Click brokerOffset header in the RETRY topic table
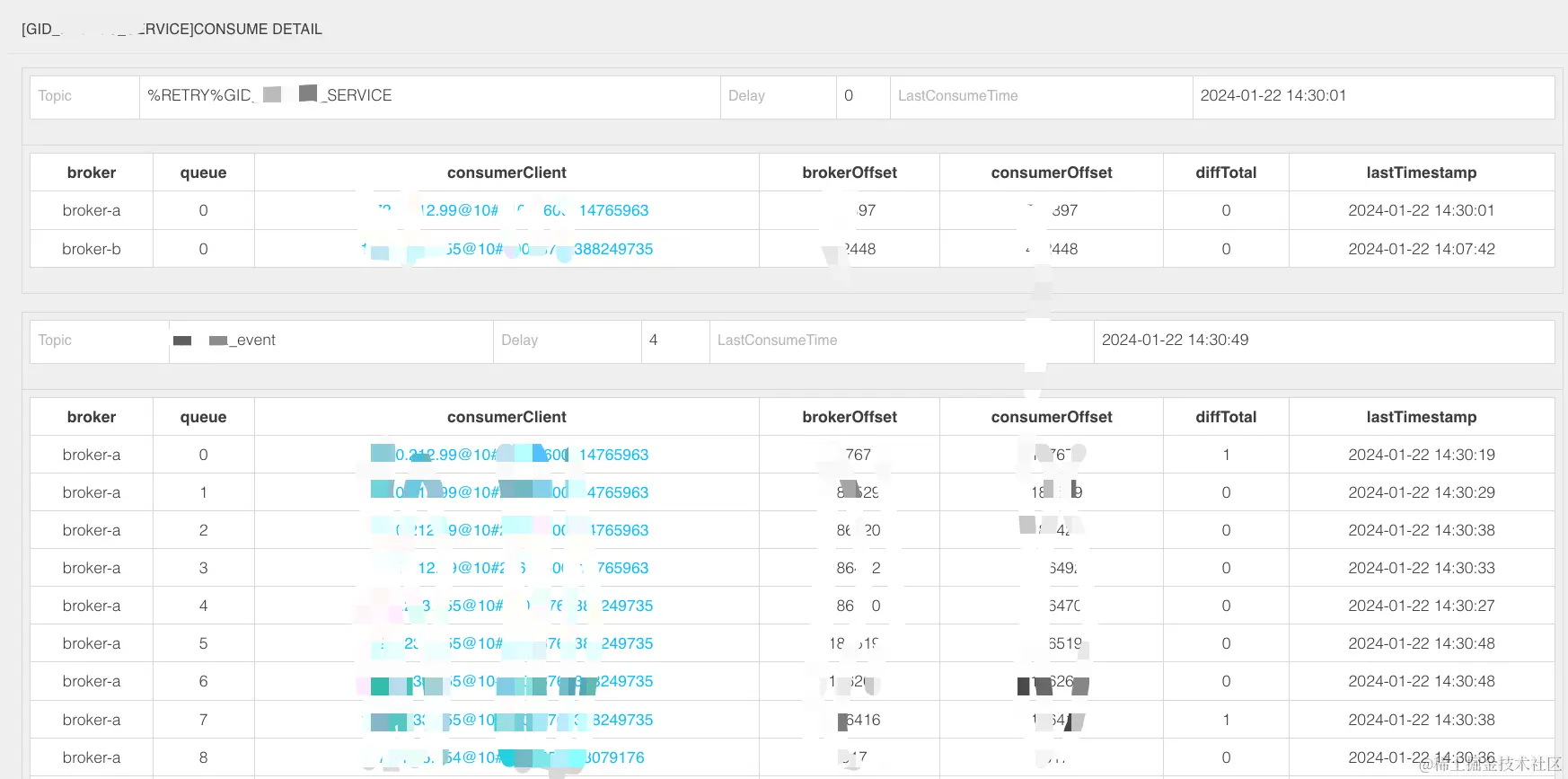This screenshot has width=1568, height=779. point(850,173)
